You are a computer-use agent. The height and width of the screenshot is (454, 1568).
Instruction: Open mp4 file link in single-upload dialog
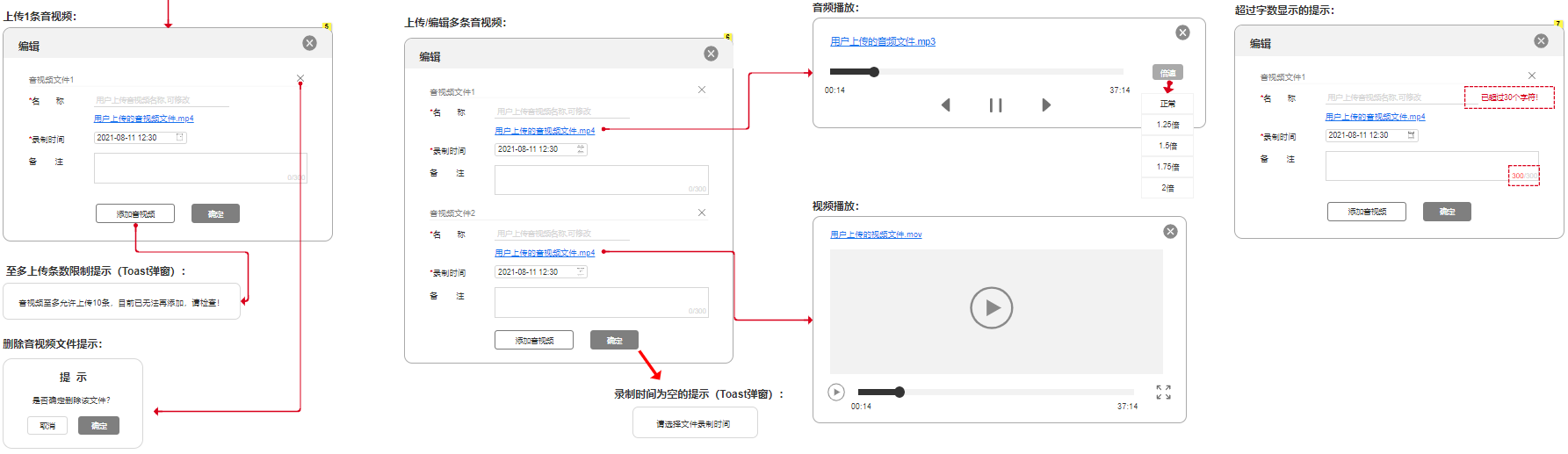[144, 119]
